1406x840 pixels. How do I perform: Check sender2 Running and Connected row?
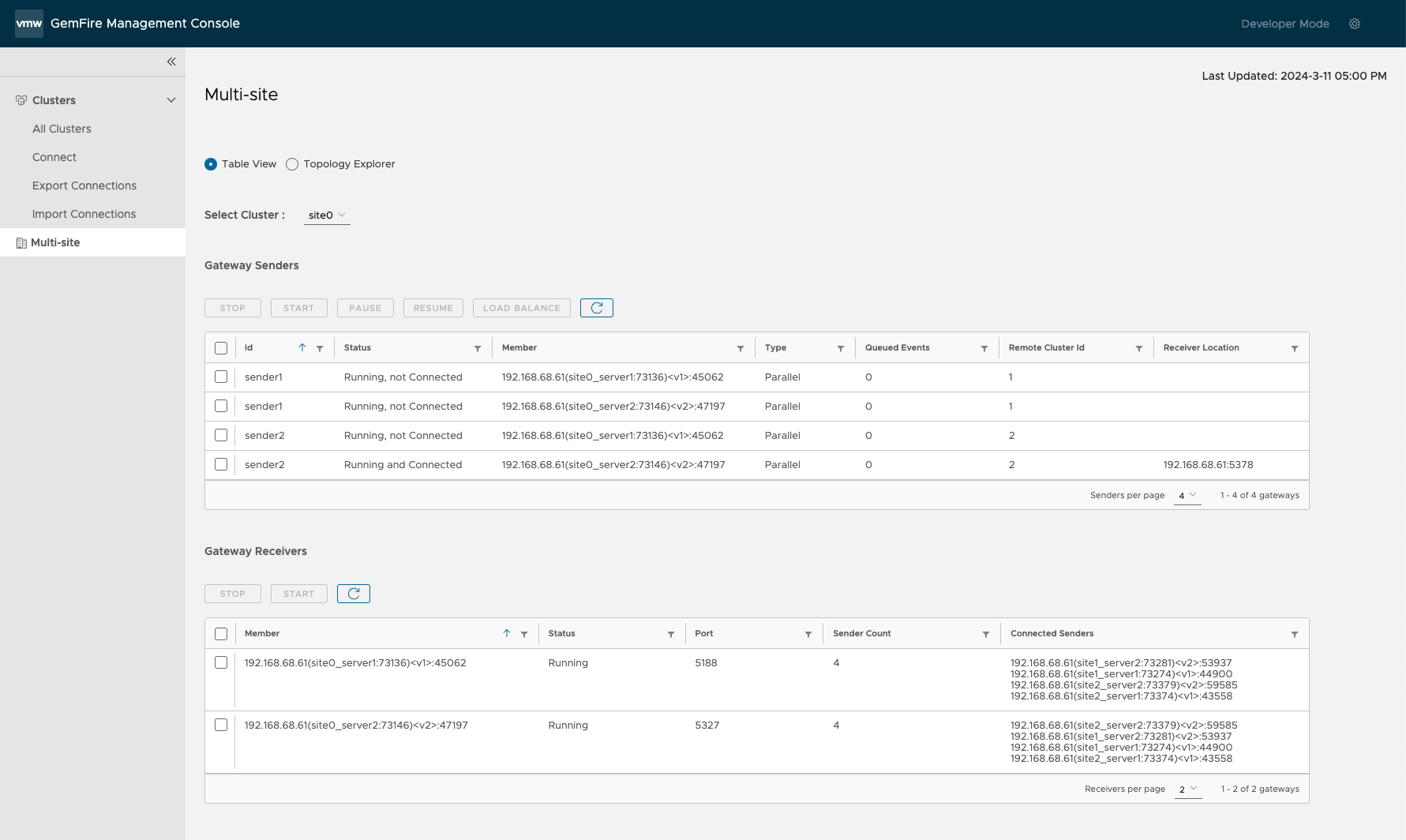coord(221,464)
